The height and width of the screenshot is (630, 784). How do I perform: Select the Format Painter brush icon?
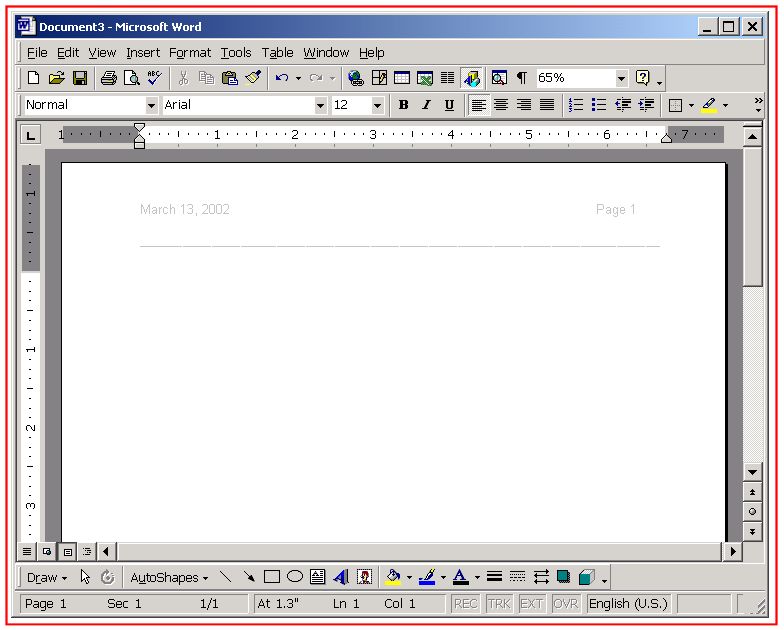[x=253, y=78]
